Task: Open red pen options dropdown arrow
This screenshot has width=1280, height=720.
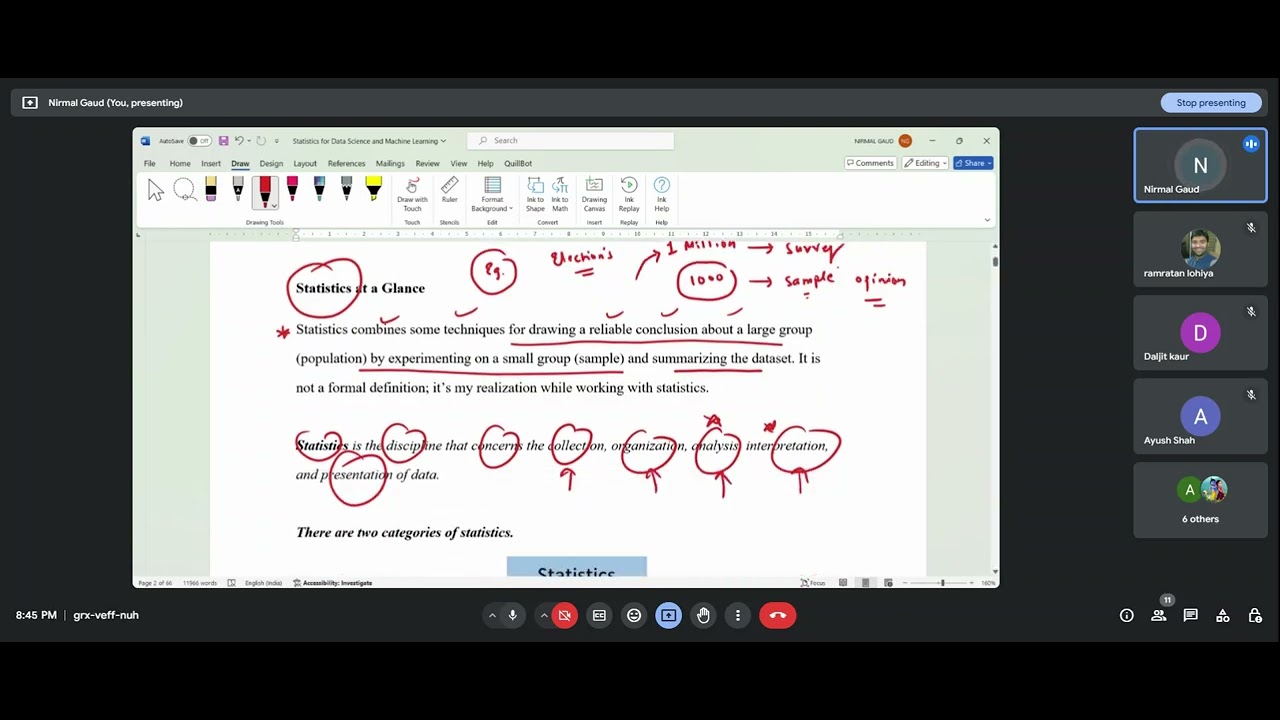Action: point(274,206)
